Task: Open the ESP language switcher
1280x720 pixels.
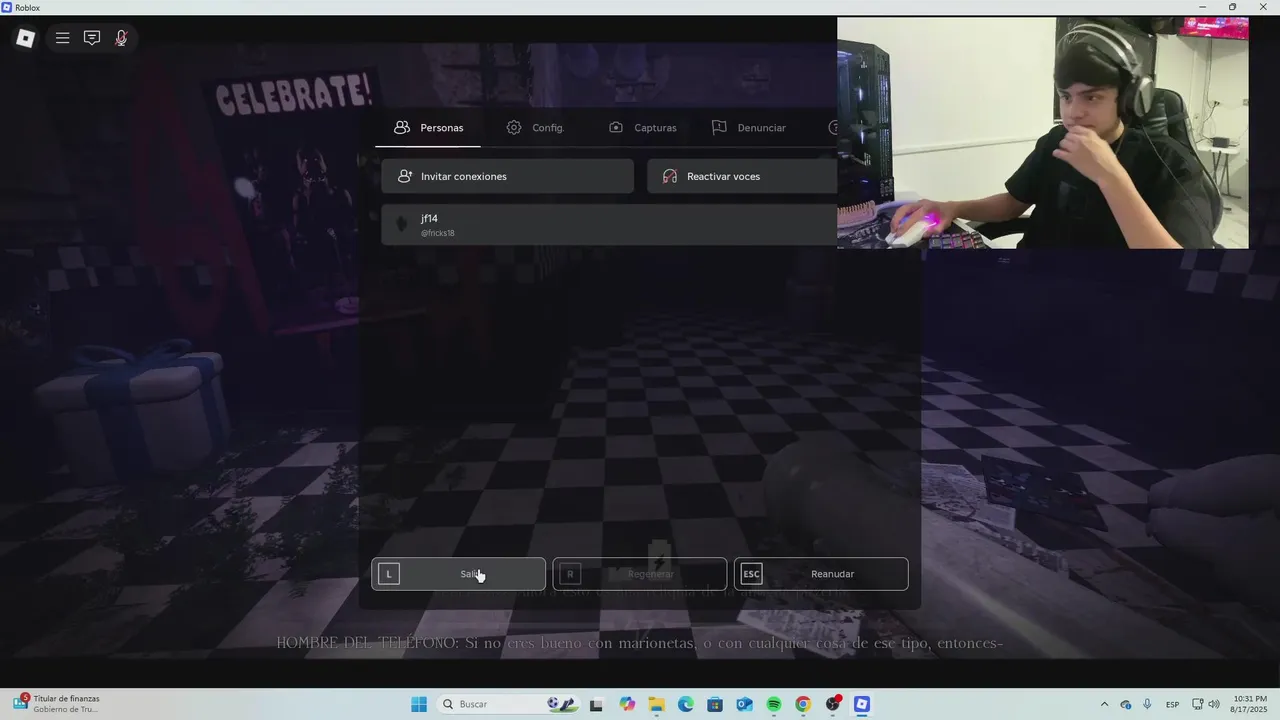Action: pos(1172,704)
